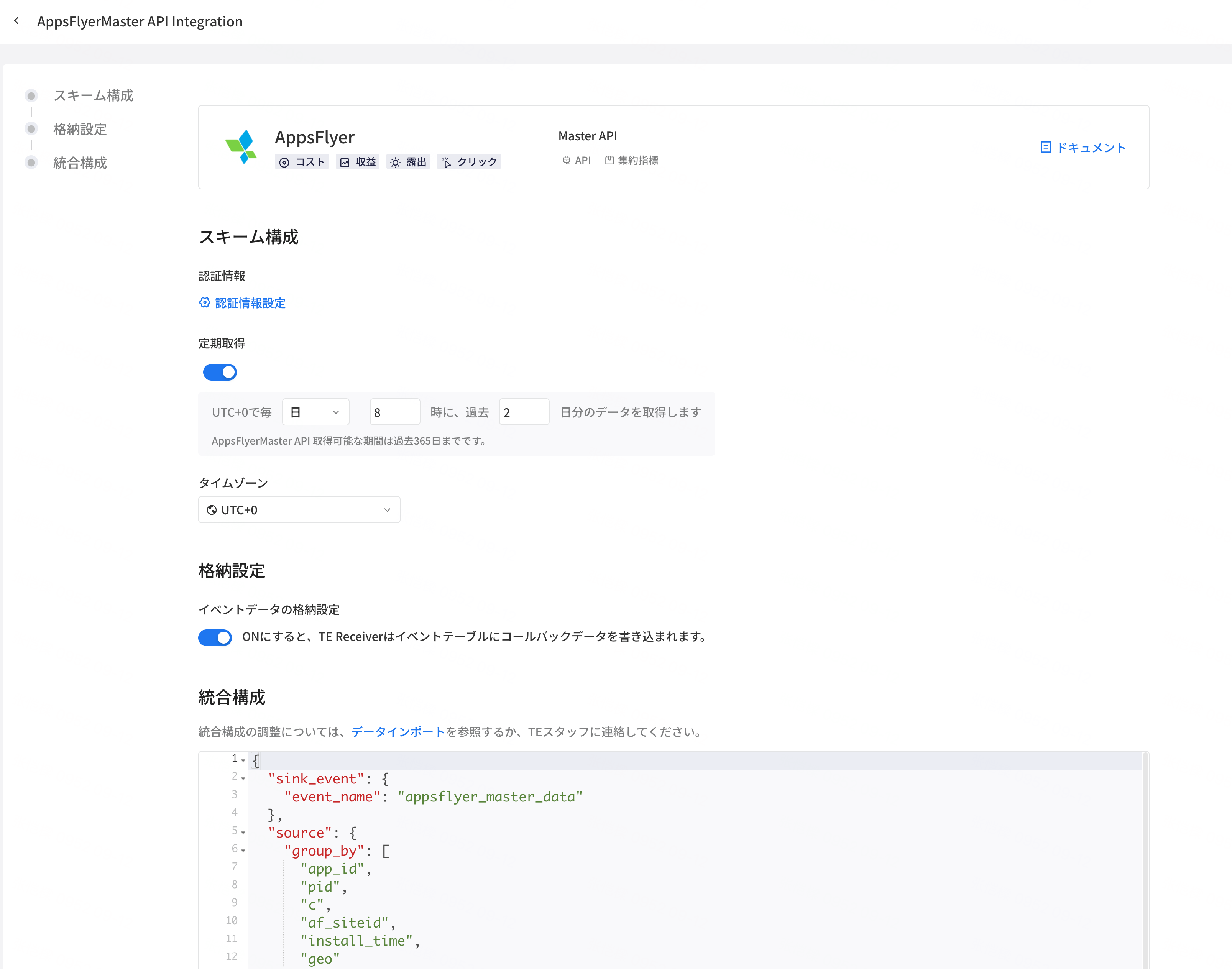Click the API plug icon
1232x969 pixels.
click(x=566, y=161)
